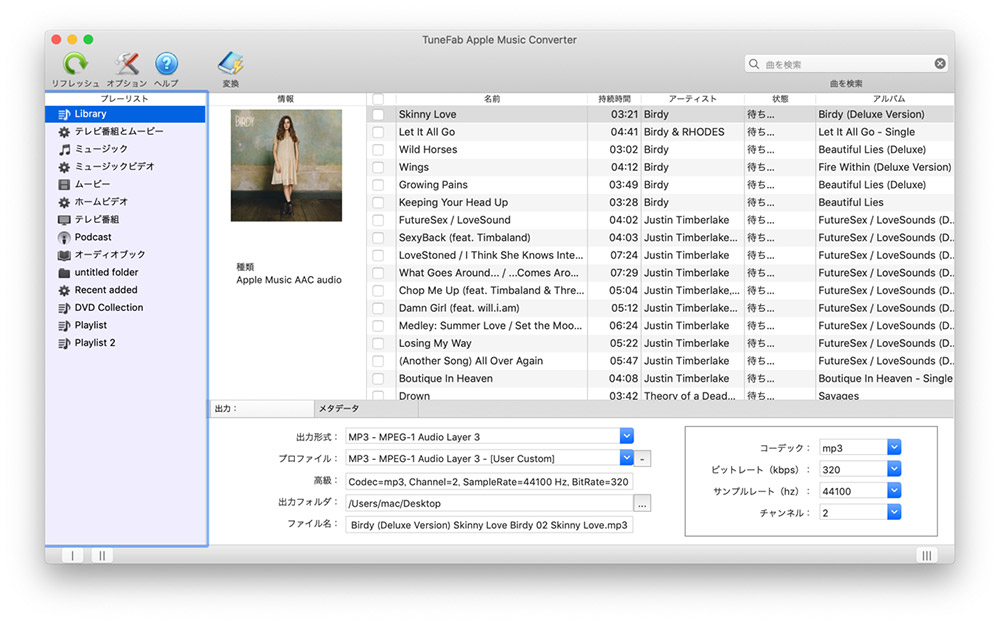Click the Refresh (リフレッシュ) toolbar icon
This screenshot has height=624, width=1000.
pyautogui.click(x=75, y=64)
